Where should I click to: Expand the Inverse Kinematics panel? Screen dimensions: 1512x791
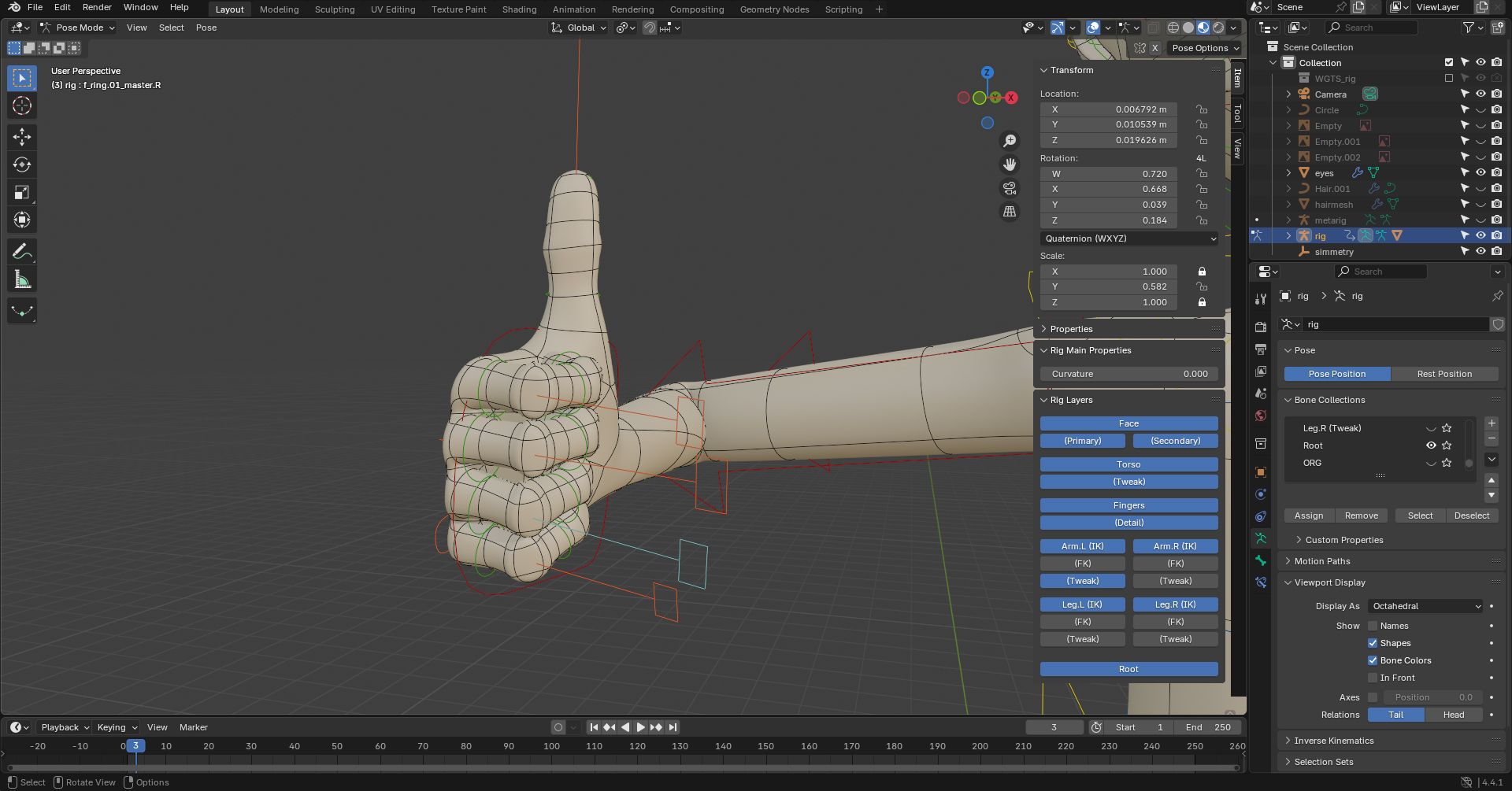pyautogui.click(x=1333, y=741)
